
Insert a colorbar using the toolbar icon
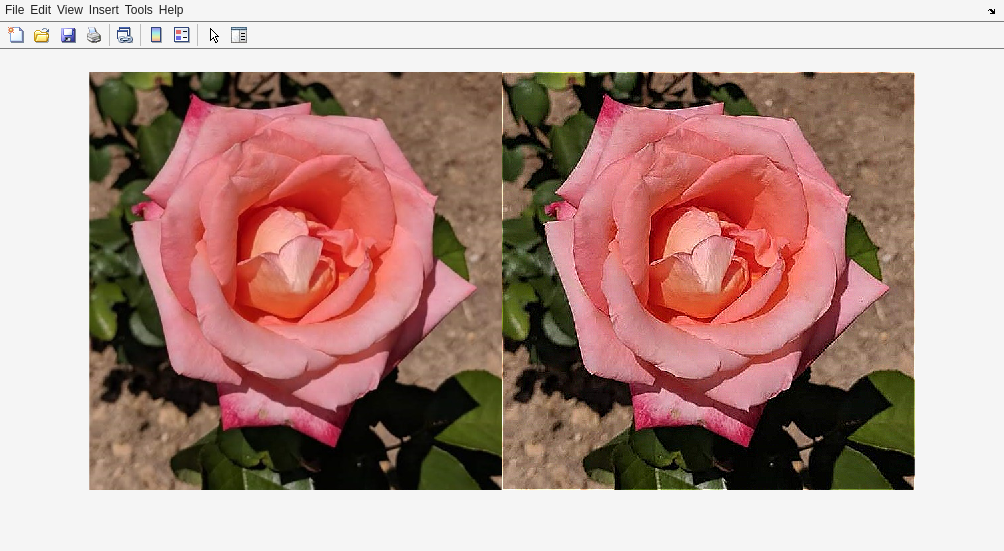tap(155, 35)
